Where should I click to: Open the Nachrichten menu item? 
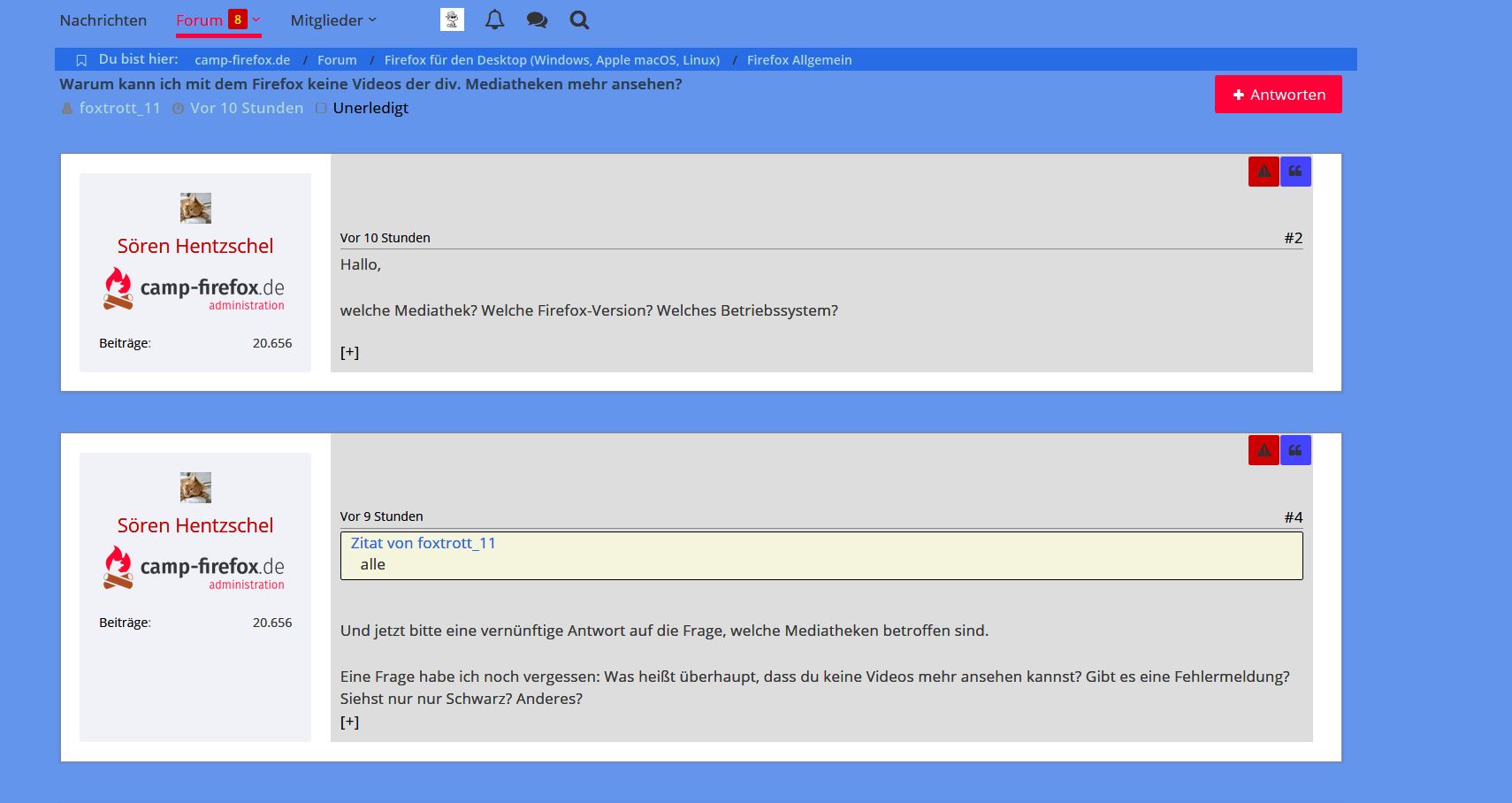[x=103, y=20]
